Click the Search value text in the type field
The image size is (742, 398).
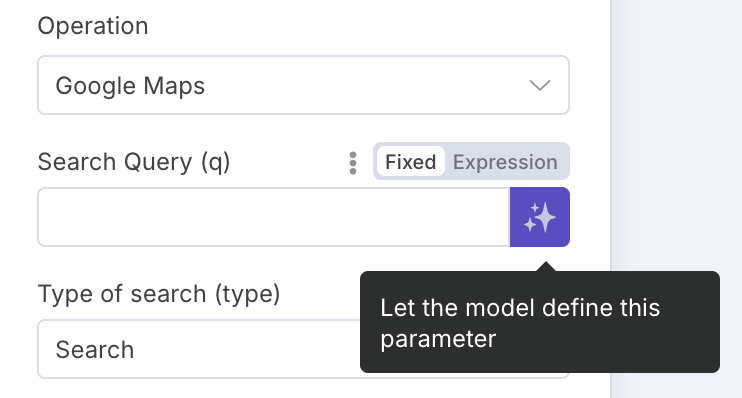95,350
